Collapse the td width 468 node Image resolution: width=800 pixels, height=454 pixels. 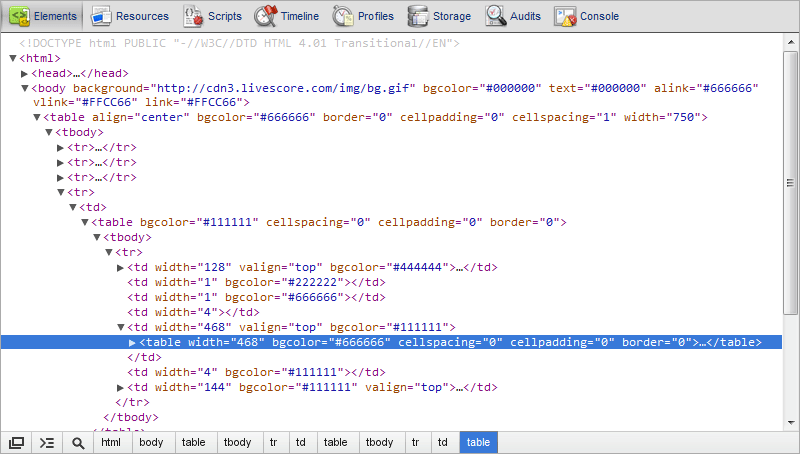pos(120,327)
